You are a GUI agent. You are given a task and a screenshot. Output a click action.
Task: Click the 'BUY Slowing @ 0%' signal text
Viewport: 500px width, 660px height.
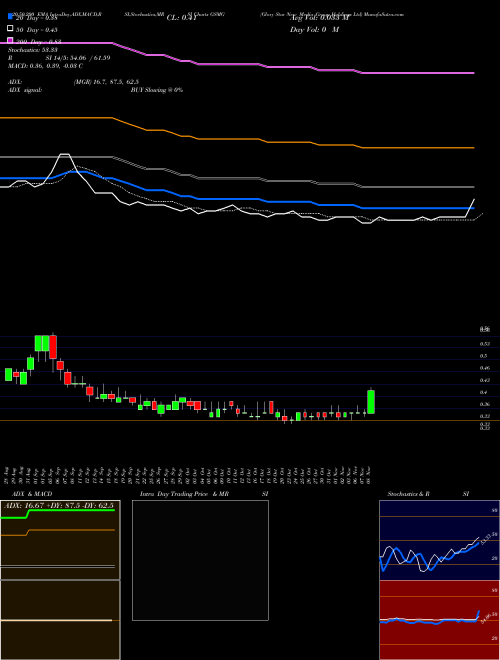(157, 90)
